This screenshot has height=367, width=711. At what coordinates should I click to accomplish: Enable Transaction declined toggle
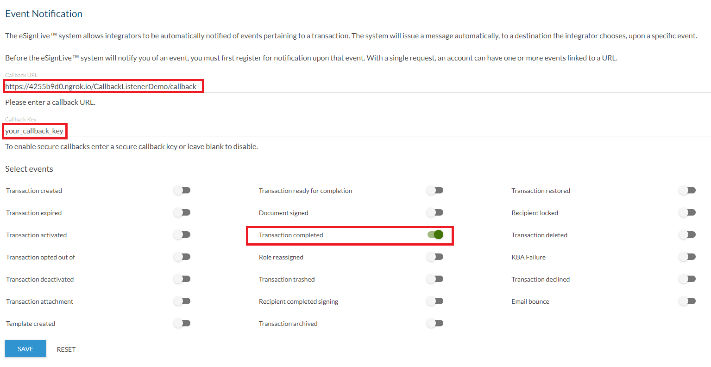pos(687,279)
